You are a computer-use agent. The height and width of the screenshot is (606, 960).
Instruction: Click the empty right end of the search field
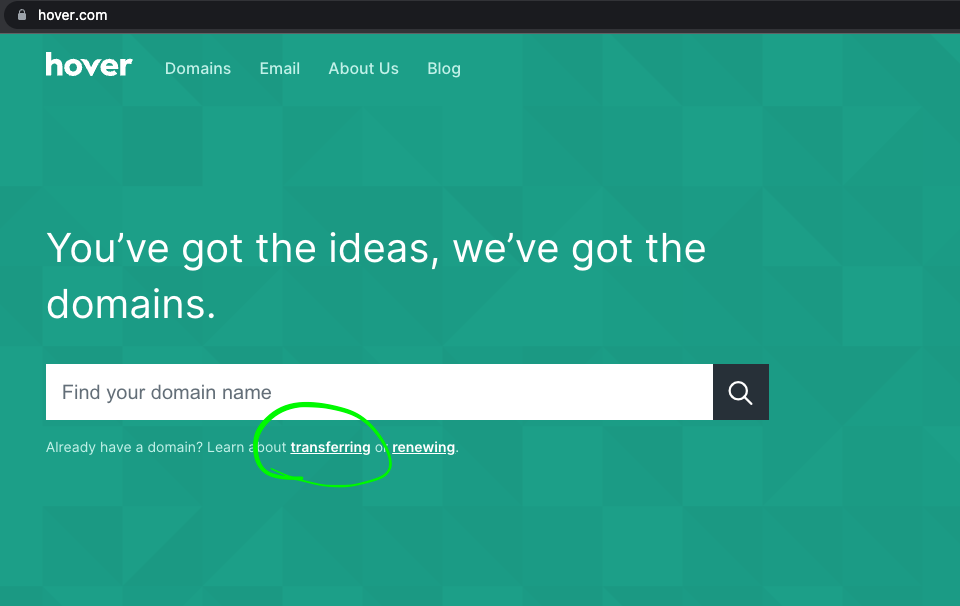pyautogui.click(x=660, y=392)
